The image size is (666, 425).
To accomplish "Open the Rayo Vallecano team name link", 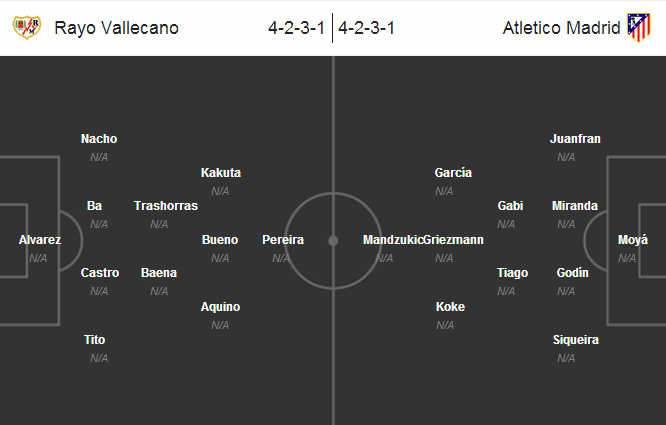I will (117, 28).
